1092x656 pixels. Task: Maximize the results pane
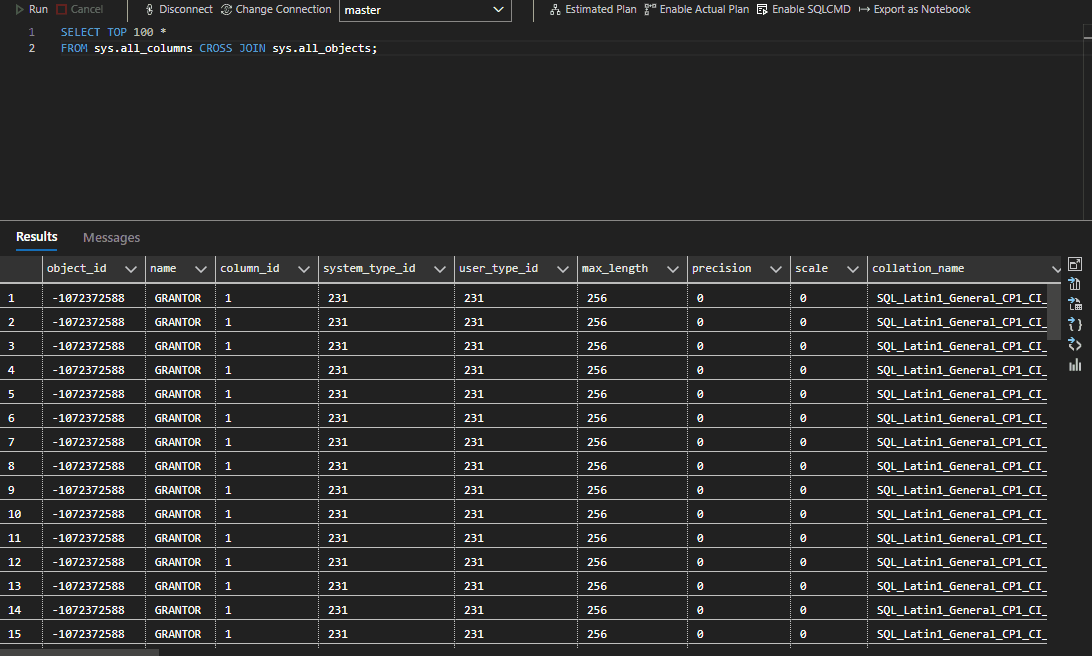click(x=1075, y=264)
